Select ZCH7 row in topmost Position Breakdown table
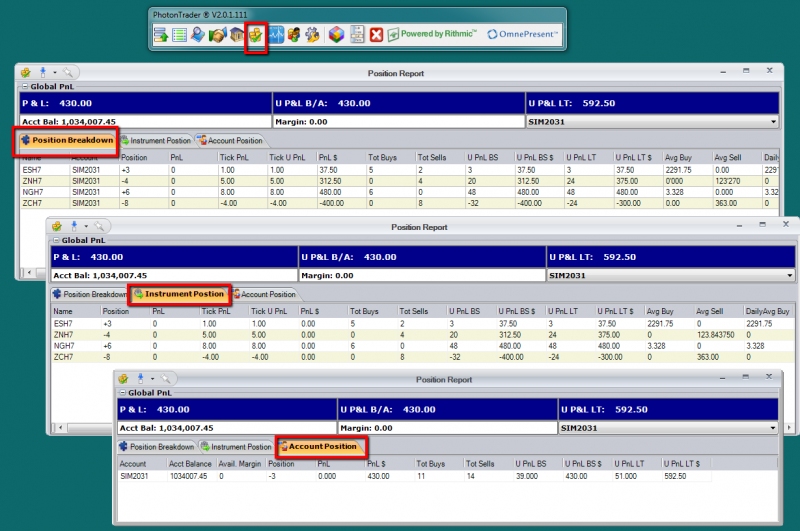Screen dimensions: 800x531 pyautogui.click(x=399, y=203)
